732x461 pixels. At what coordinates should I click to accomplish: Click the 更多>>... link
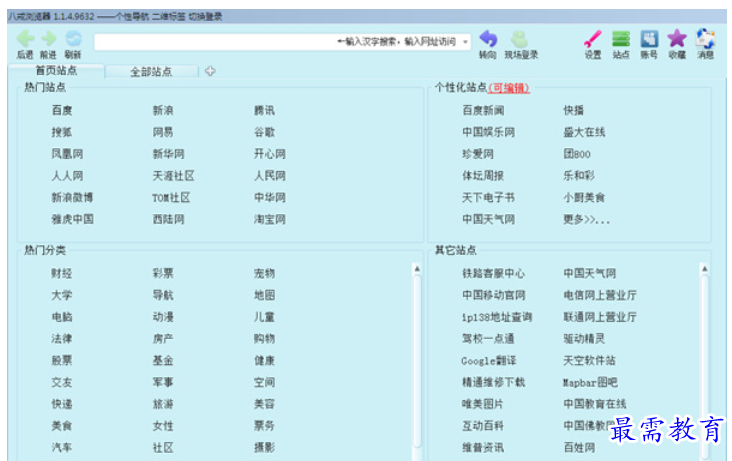click(586, 220)
